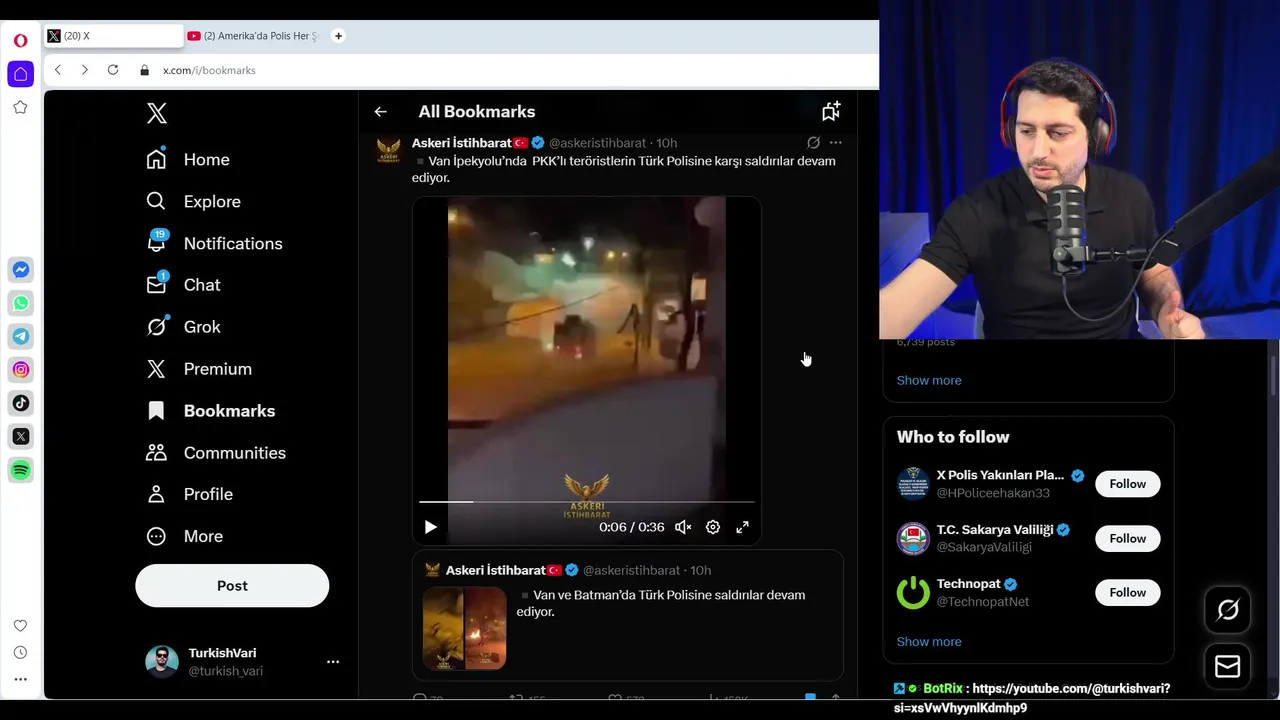Open Premium in X navigation
This screenshot has height=720, width=1280.
point(199,369)
